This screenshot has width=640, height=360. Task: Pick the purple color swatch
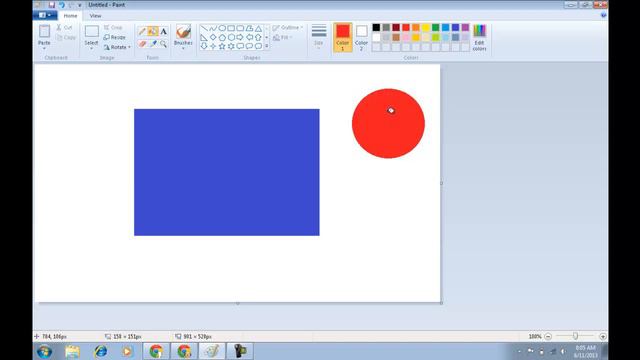click(465, 27)
